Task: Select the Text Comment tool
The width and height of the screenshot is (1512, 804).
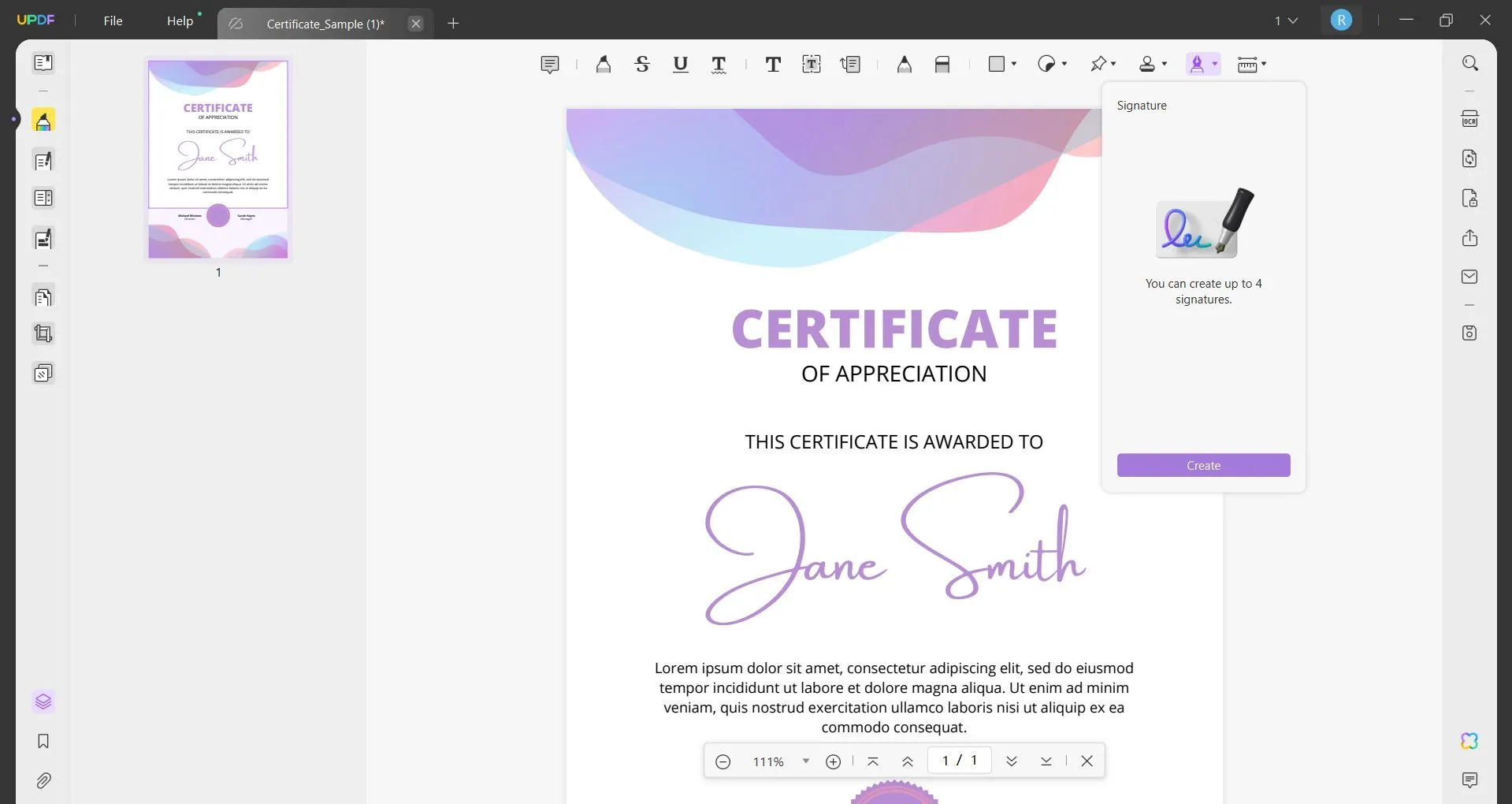Action: coord(773,64)
